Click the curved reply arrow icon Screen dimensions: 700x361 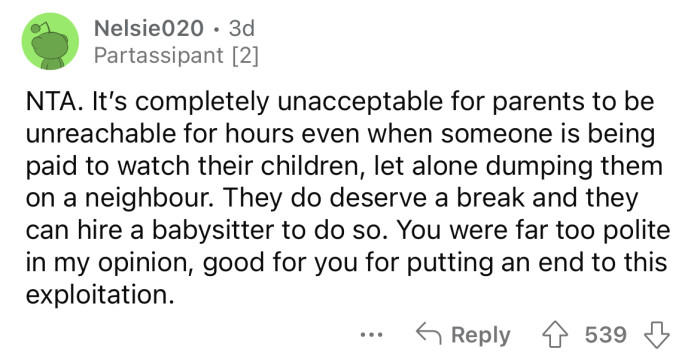point(429,334)
